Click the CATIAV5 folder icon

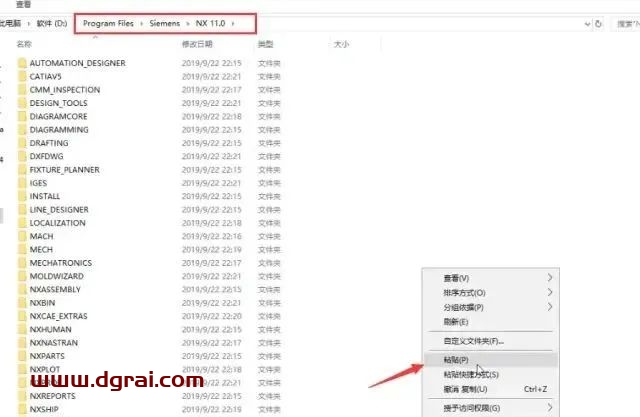point(22,77)
